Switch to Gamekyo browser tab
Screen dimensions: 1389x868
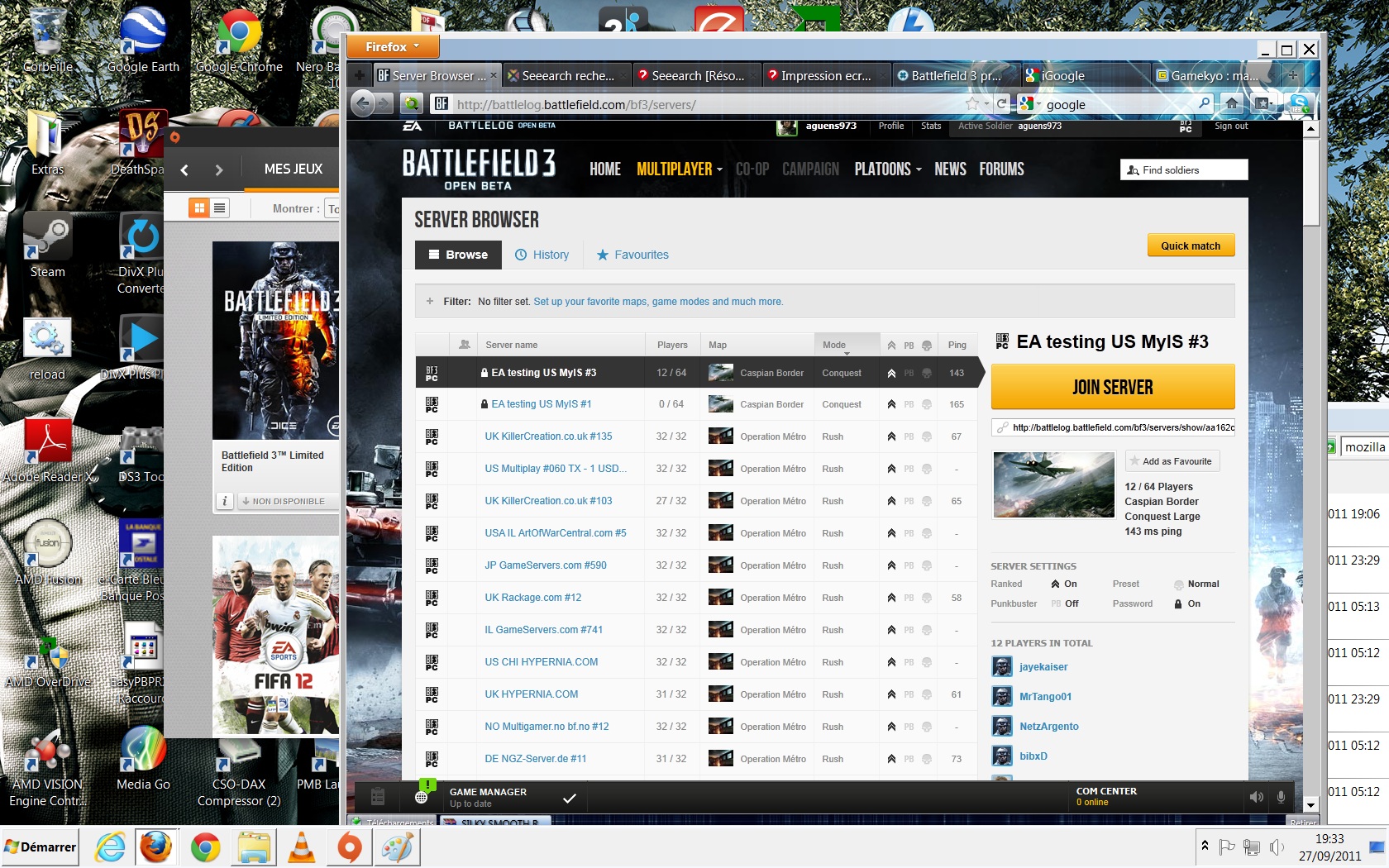(x=1215, y=75)
